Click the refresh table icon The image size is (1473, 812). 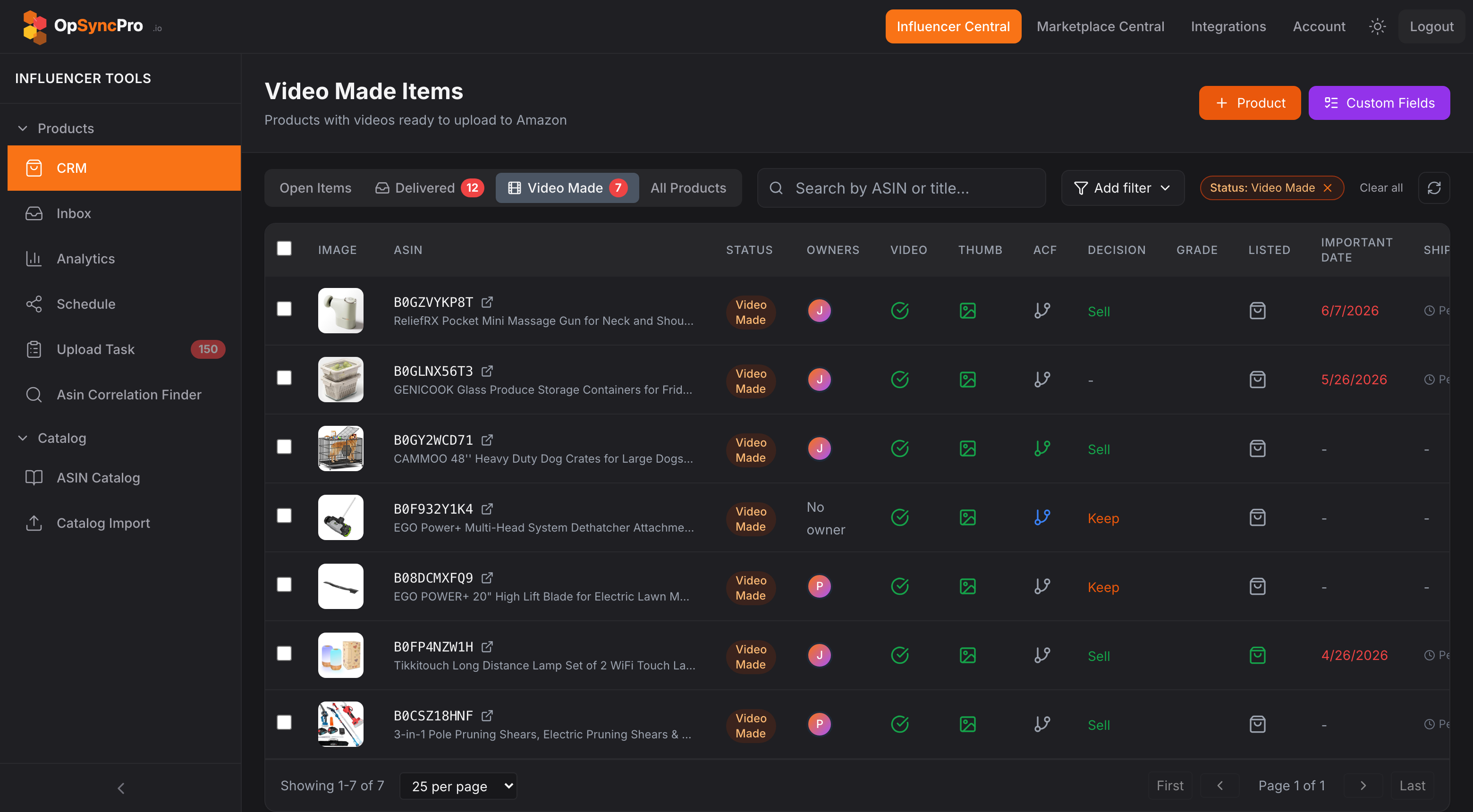coord(1433,187)
